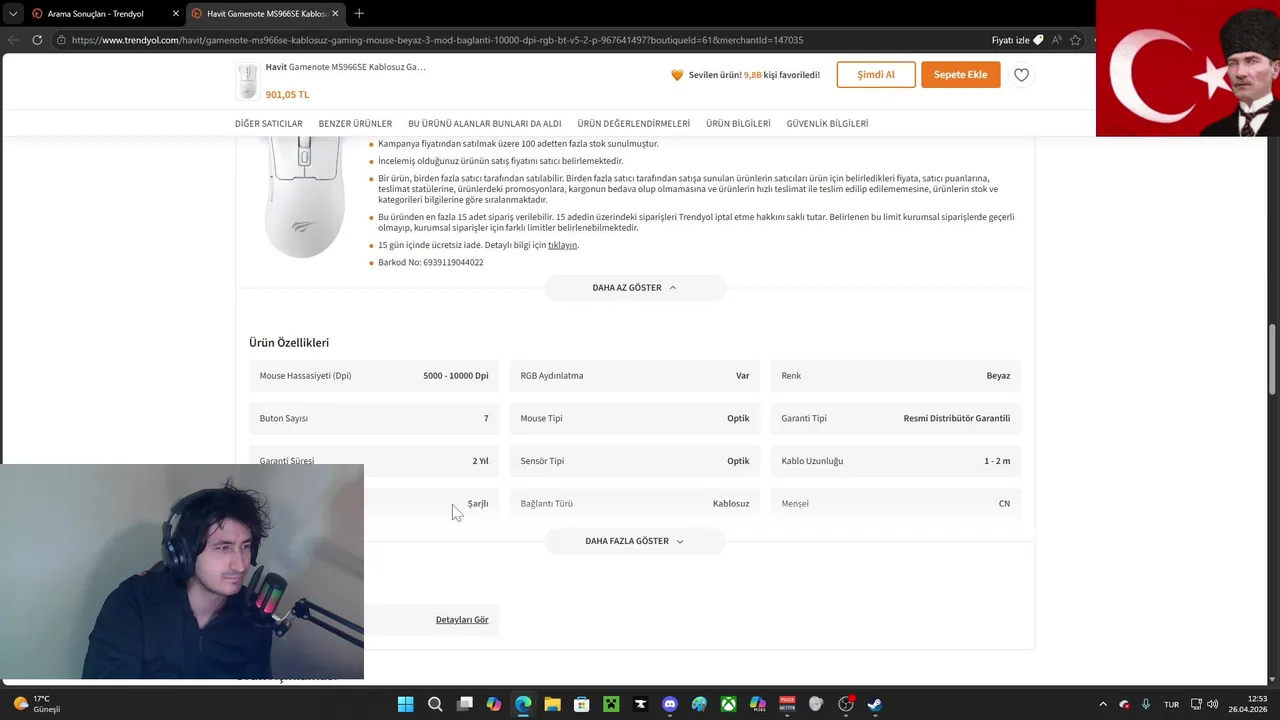Close the Havit Gamenote tab
This screenshot has width=1280, height=720.
335,14
